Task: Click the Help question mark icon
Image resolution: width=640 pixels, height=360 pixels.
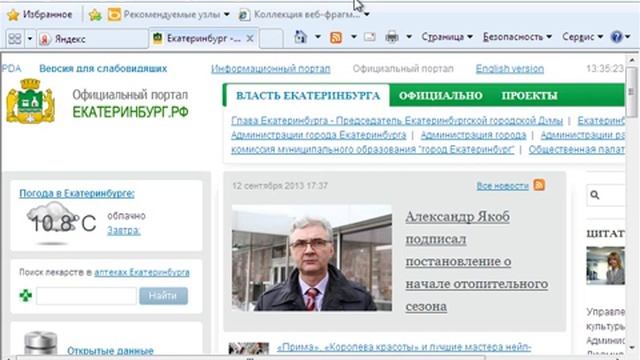Action: click(616, 37)
